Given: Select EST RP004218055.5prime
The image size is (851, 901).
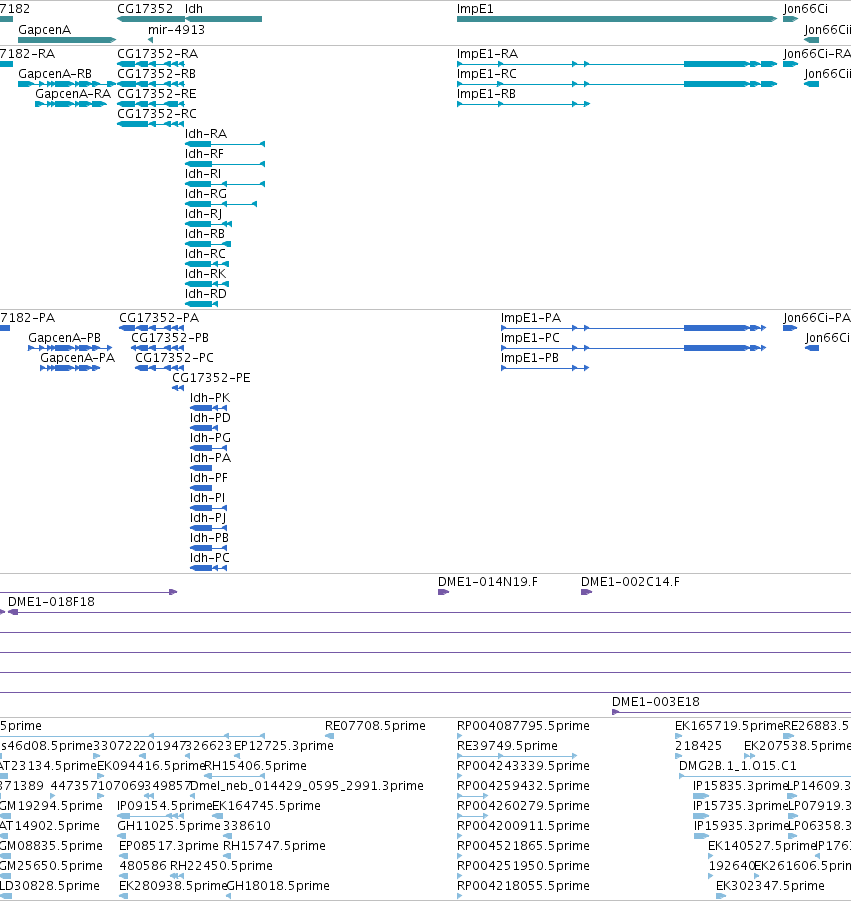Looking at the screenshot, I should [523, 885].
